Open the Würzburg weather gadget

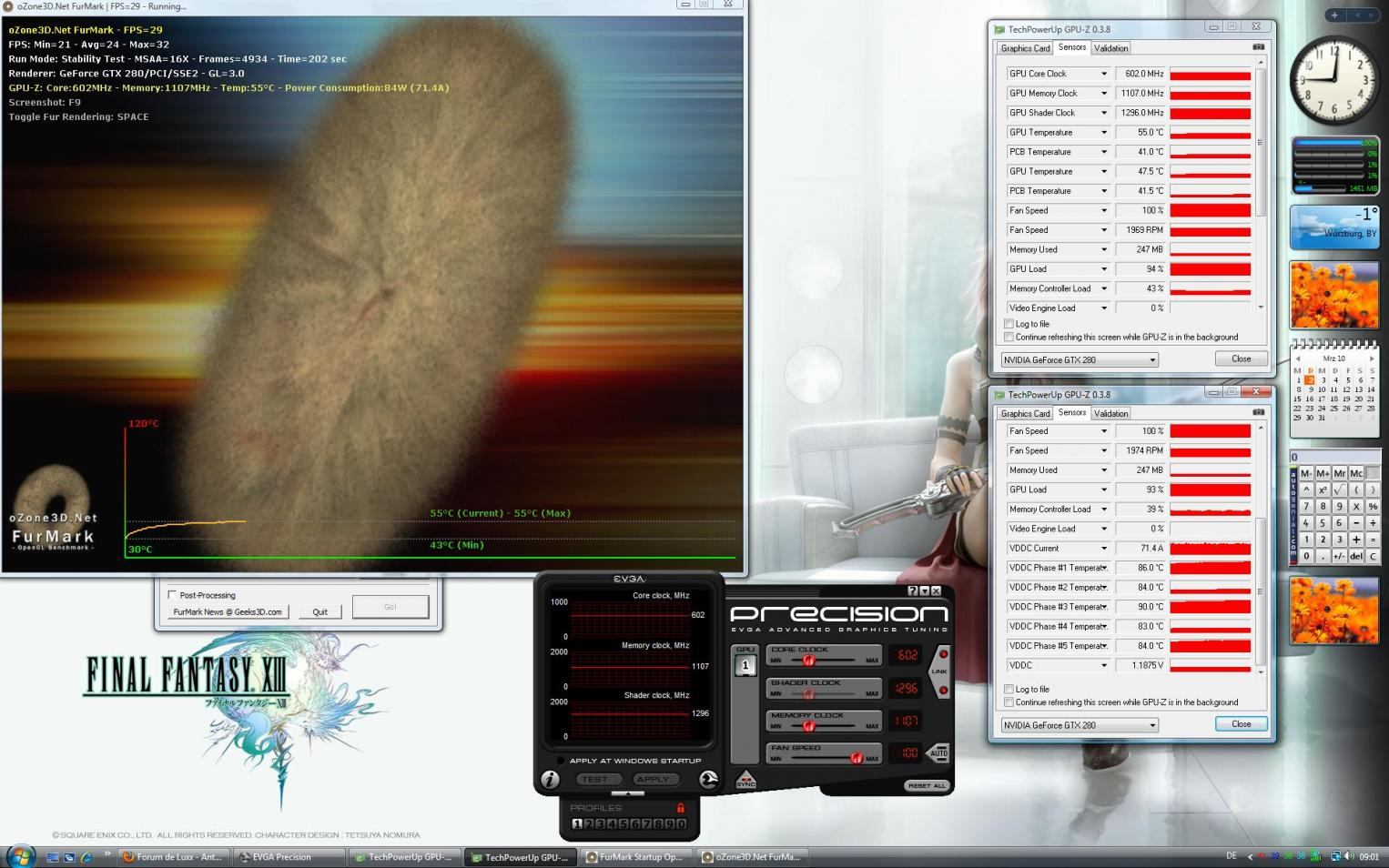[x=1334, y=227]
